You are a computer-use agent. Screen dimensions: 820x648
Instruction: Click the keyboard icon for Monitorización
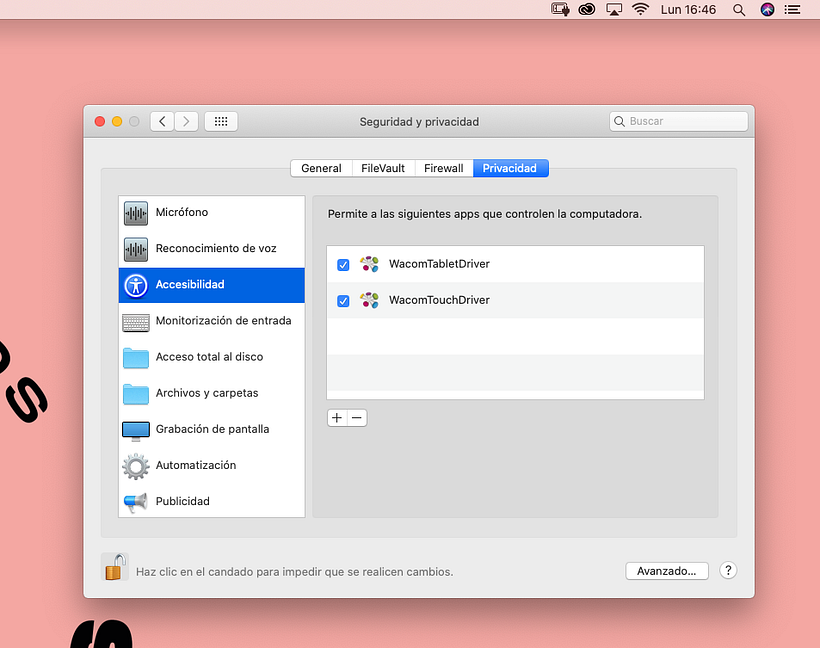point(136,323)
